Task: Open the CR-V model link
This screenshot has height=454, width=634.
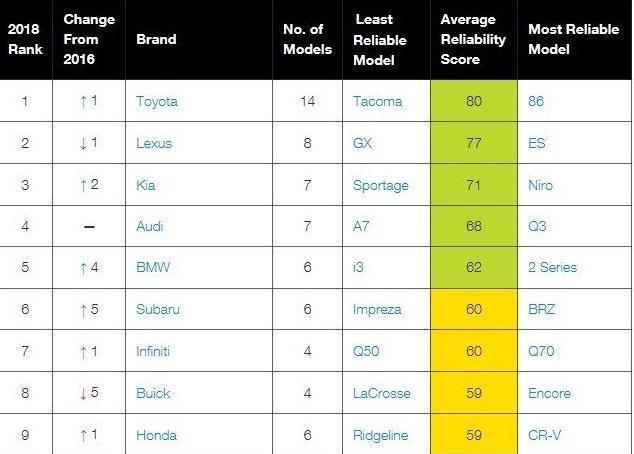Action: click(x=544, y=435)
